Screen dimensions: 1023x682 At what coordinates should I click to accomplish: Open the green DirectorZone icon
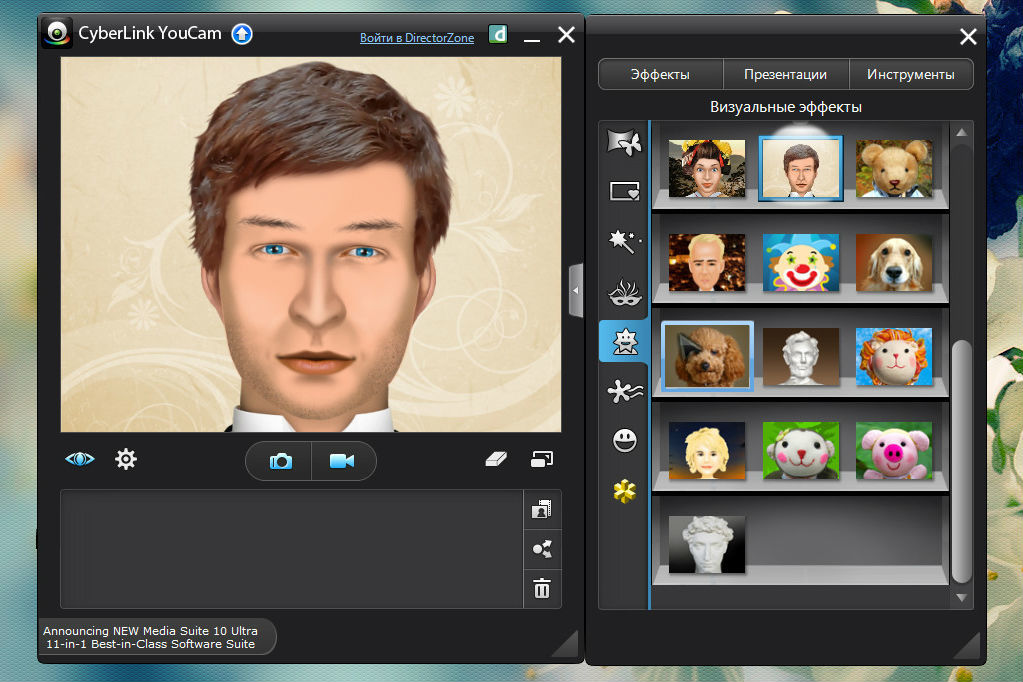[498, 34]
